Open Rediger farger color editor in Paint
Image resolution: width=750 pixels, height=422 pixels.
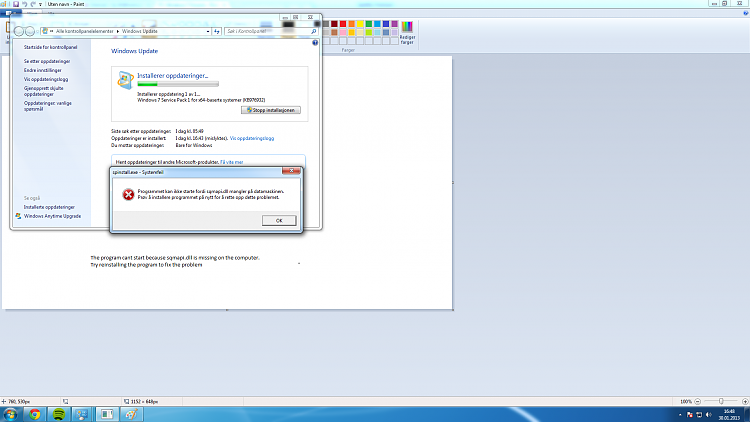407,33
